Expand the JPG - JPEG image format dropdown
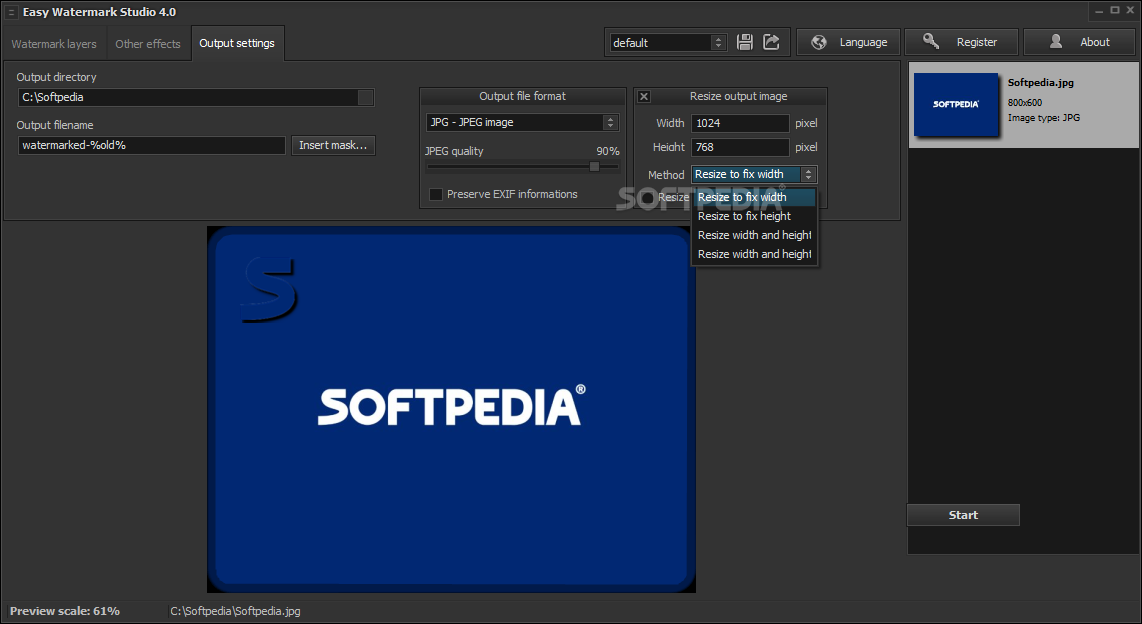This screenshot has width=1142, height=624. (x=522, y=122)
